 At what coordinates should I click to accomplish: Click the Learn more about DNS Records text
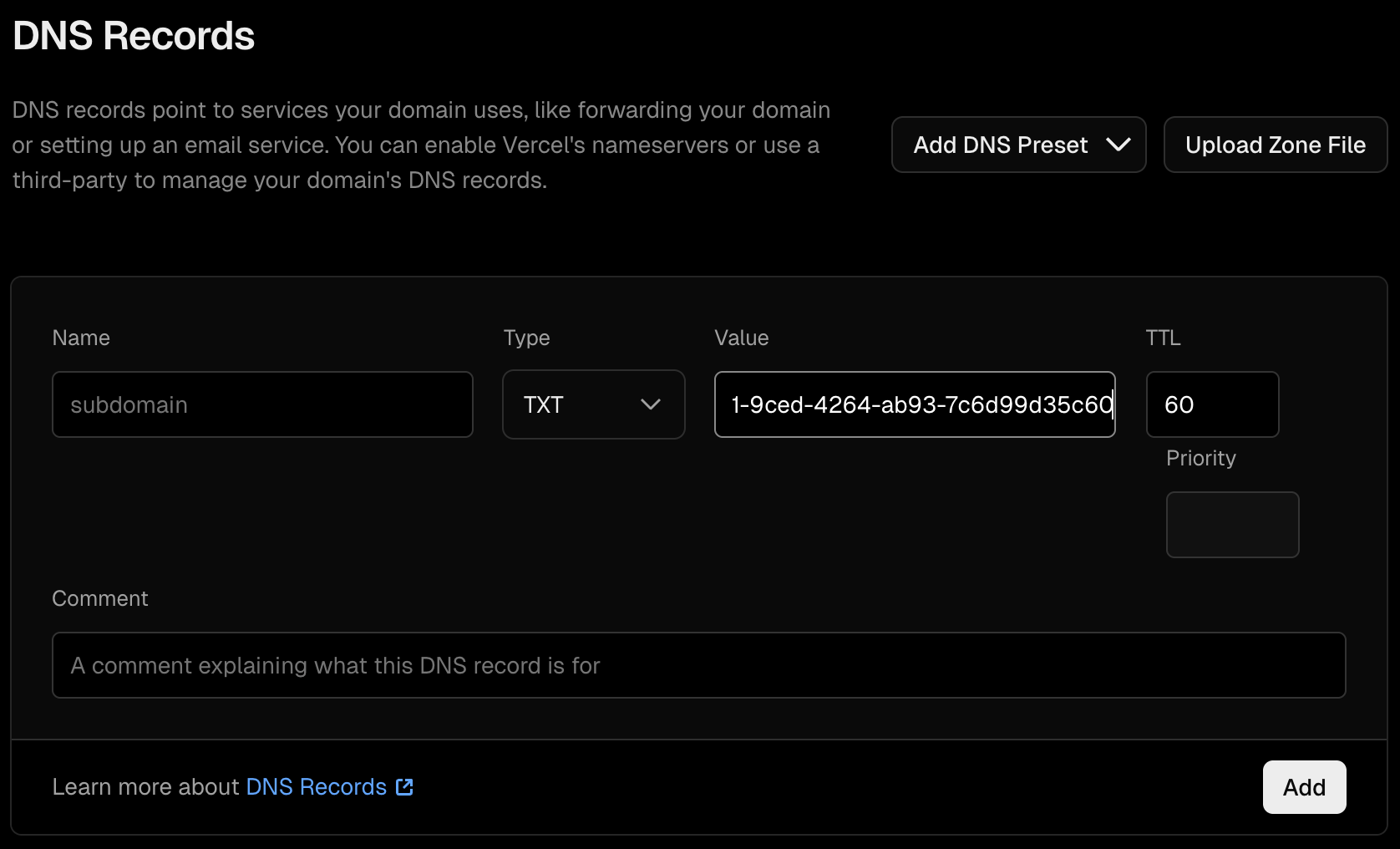147,786
